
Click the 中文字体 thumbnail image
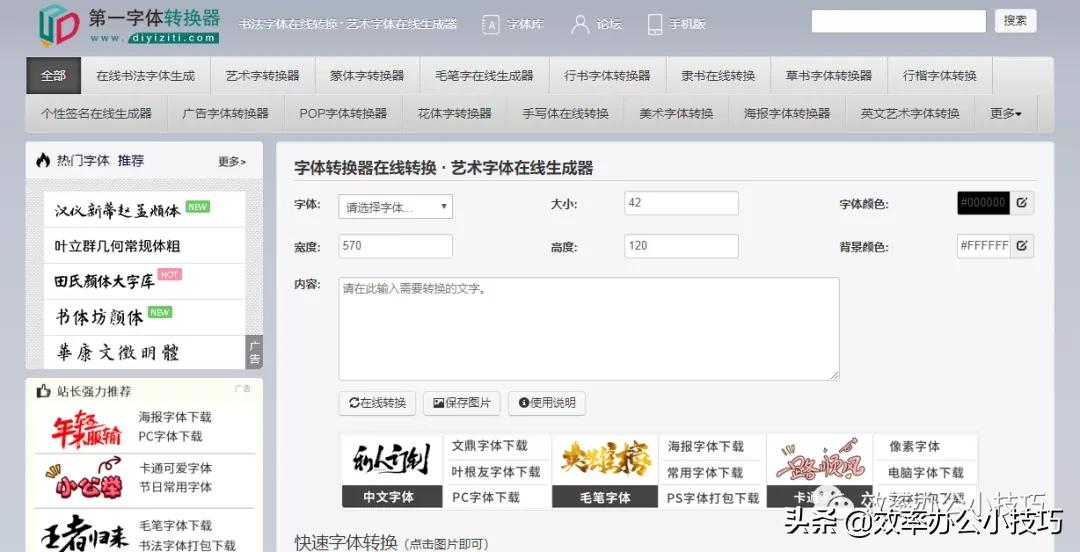pos(392,471)
